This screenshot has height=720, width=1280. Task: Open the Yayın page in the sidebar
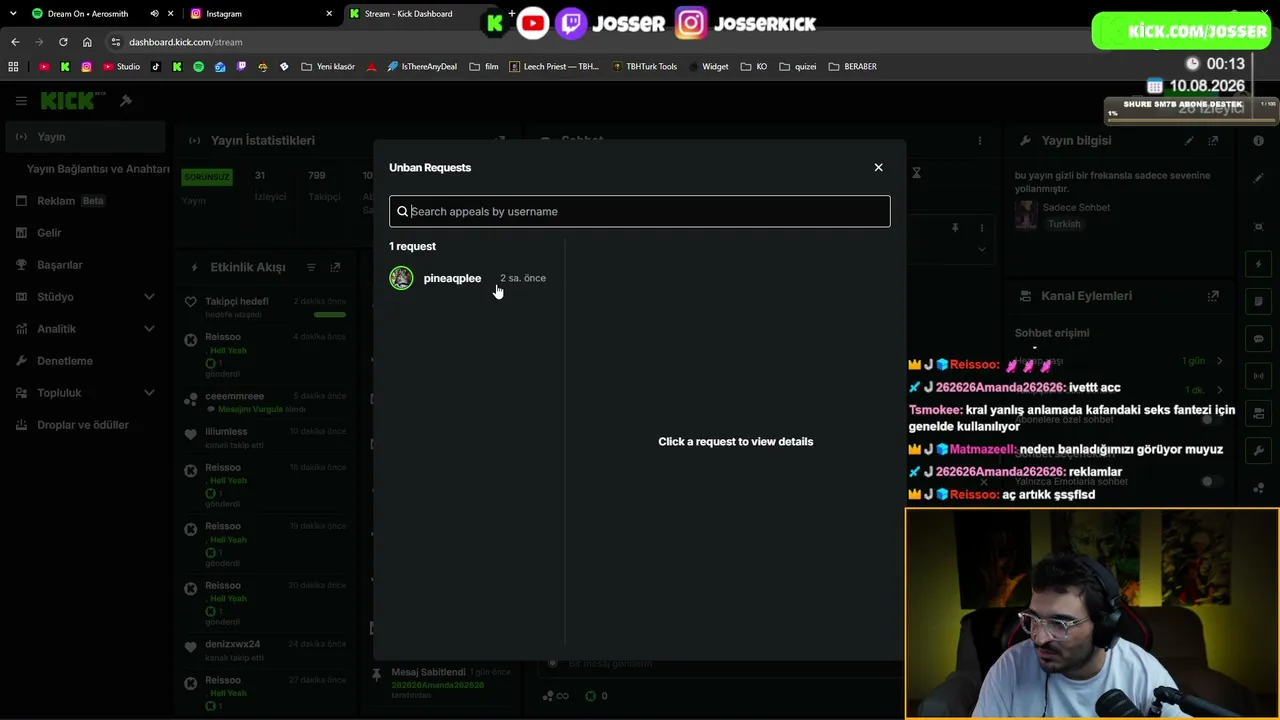coord(85,137)
